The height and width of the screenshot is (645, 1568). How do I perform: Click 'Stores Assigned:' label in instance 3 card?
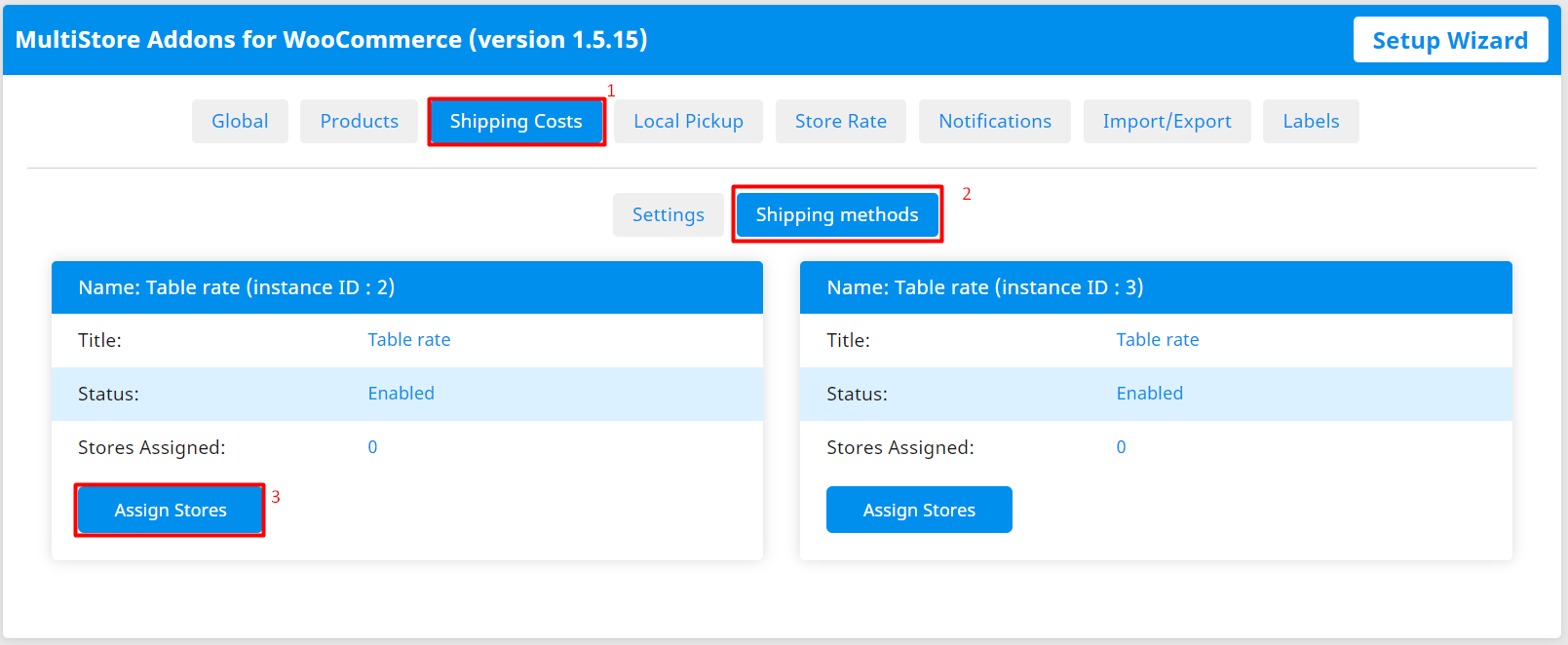click(900, 447)
